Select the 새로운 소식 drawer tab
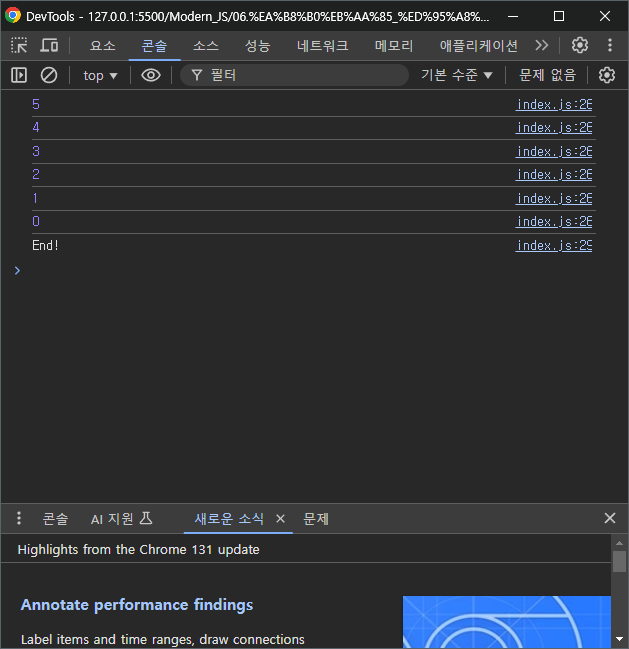Image resolution: width=629 pixels, height=649 pixels. (229, 519)
